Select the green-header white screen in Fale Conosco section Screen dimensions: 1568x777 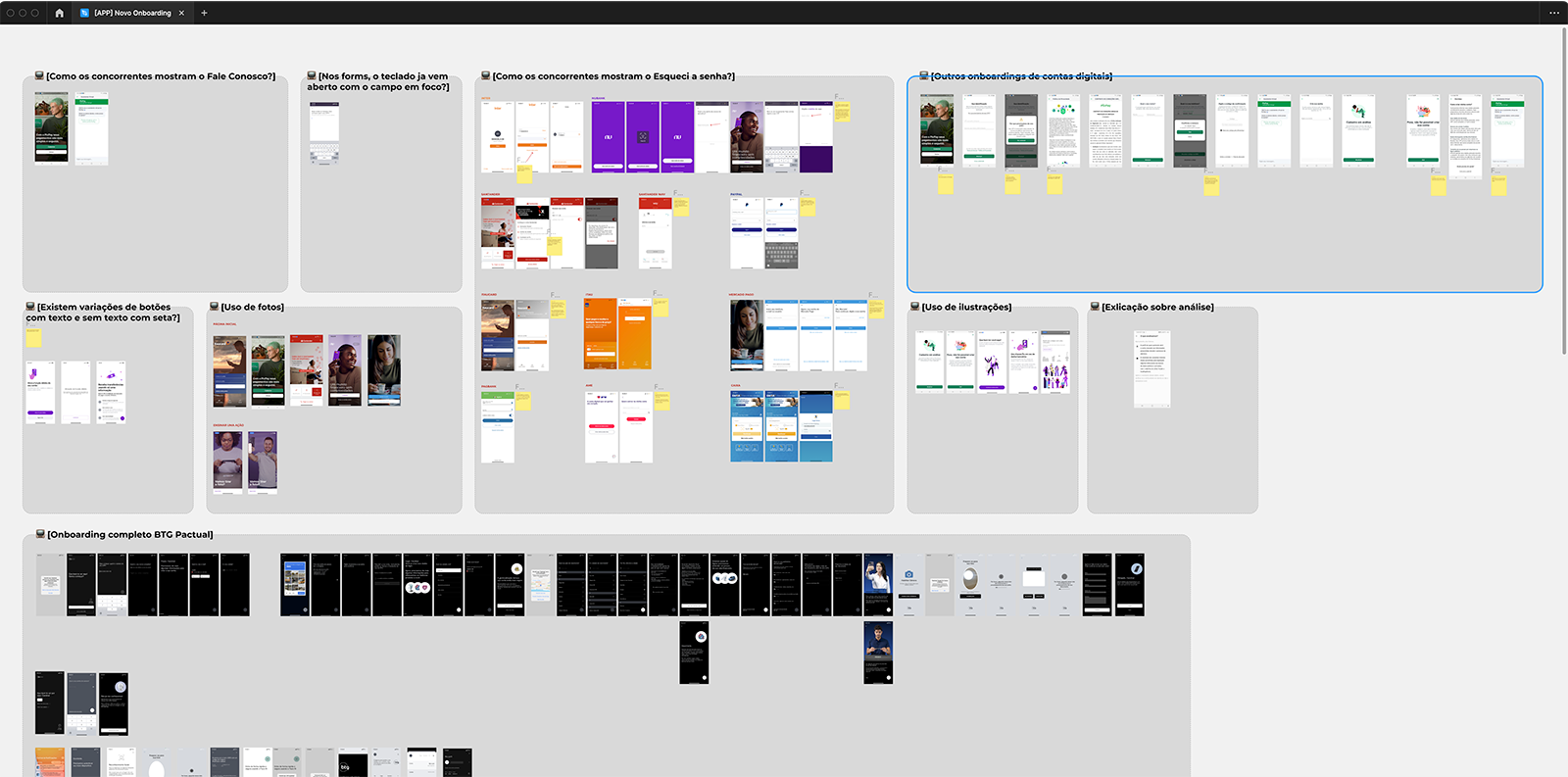[92, 128]
